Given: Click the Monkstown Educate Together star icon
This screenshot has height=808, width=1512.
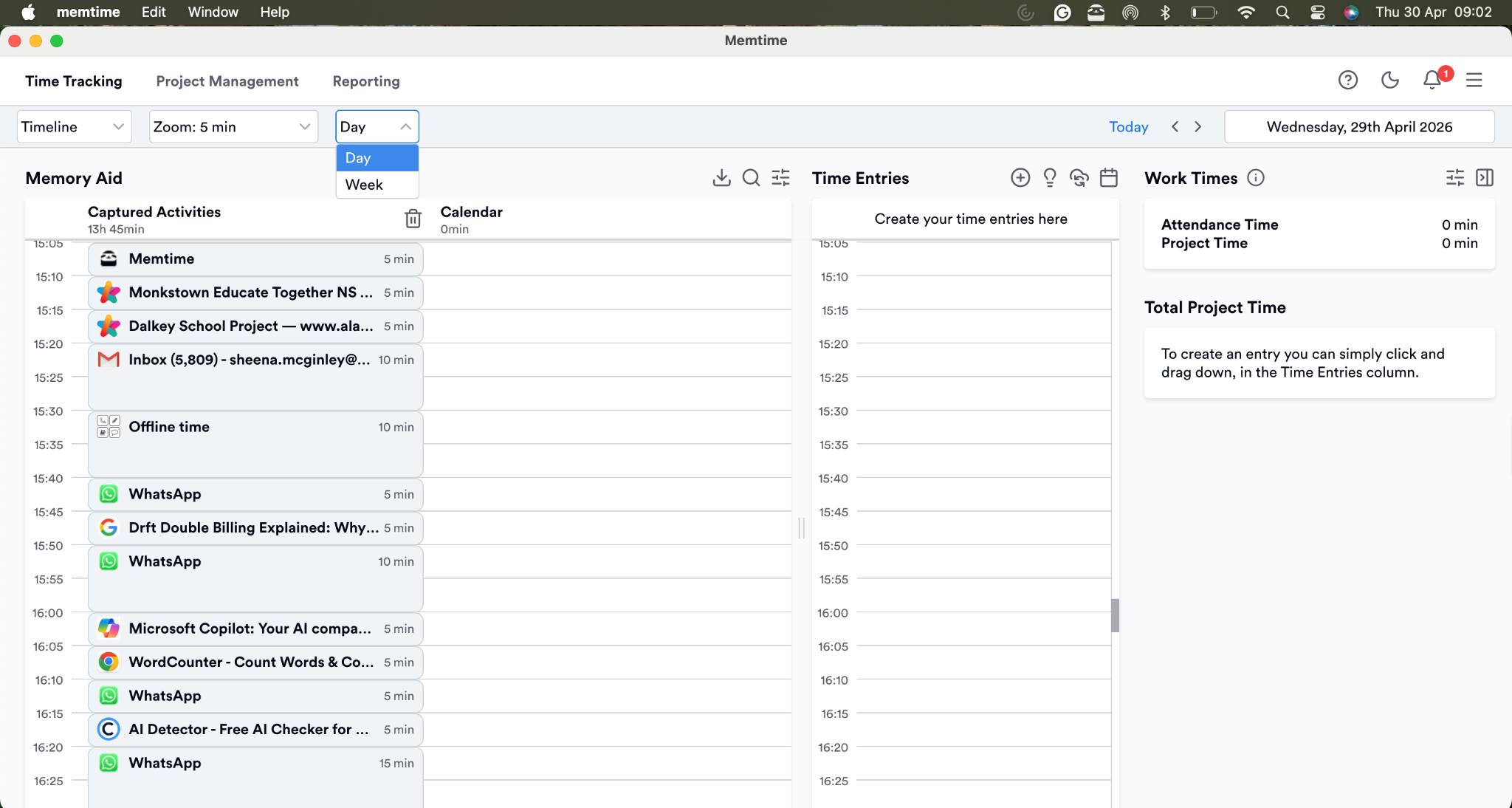Looking at the screenshot, I should (x=109, y=292).
